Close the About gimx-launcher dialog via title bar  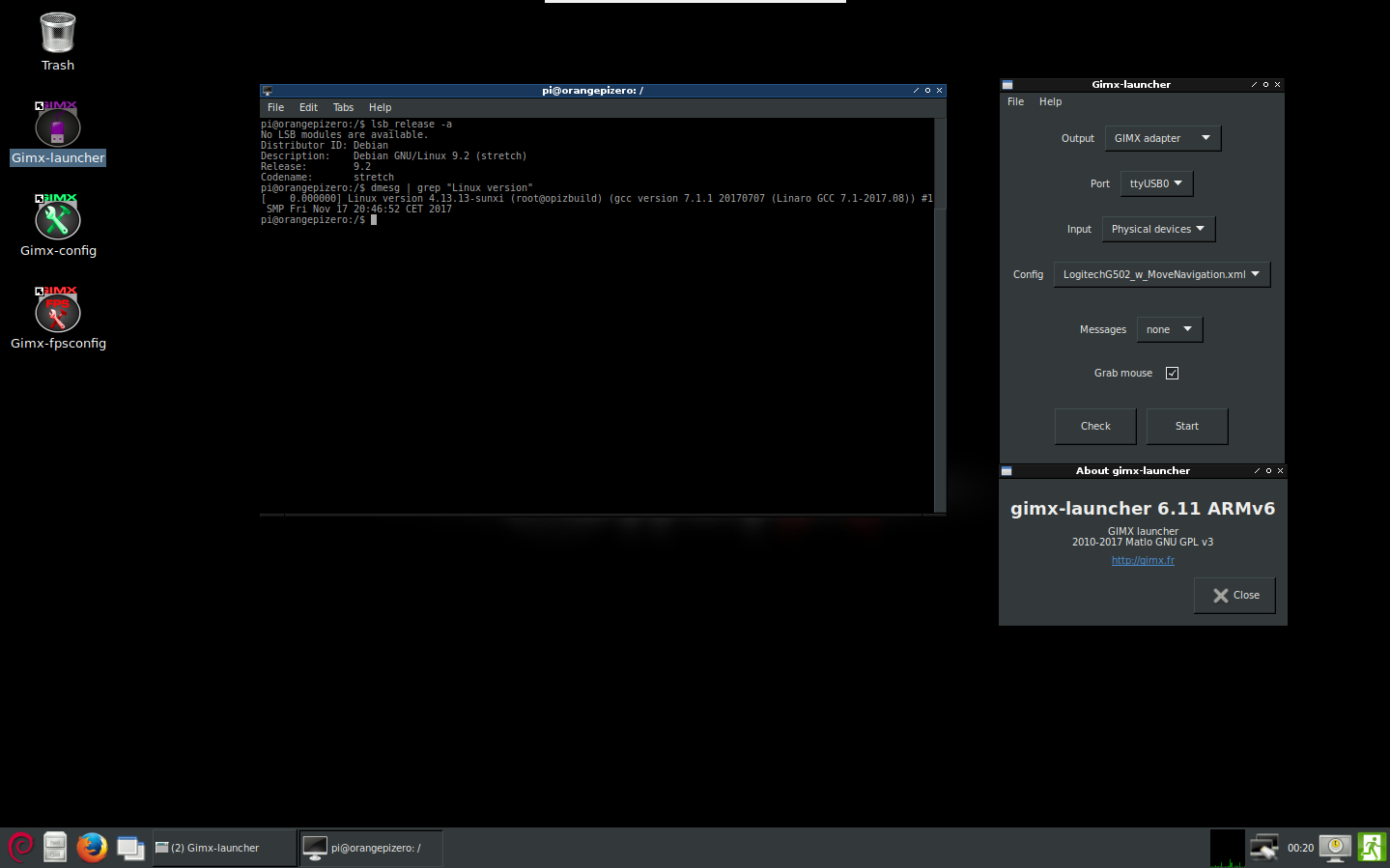coord(1280,471)
